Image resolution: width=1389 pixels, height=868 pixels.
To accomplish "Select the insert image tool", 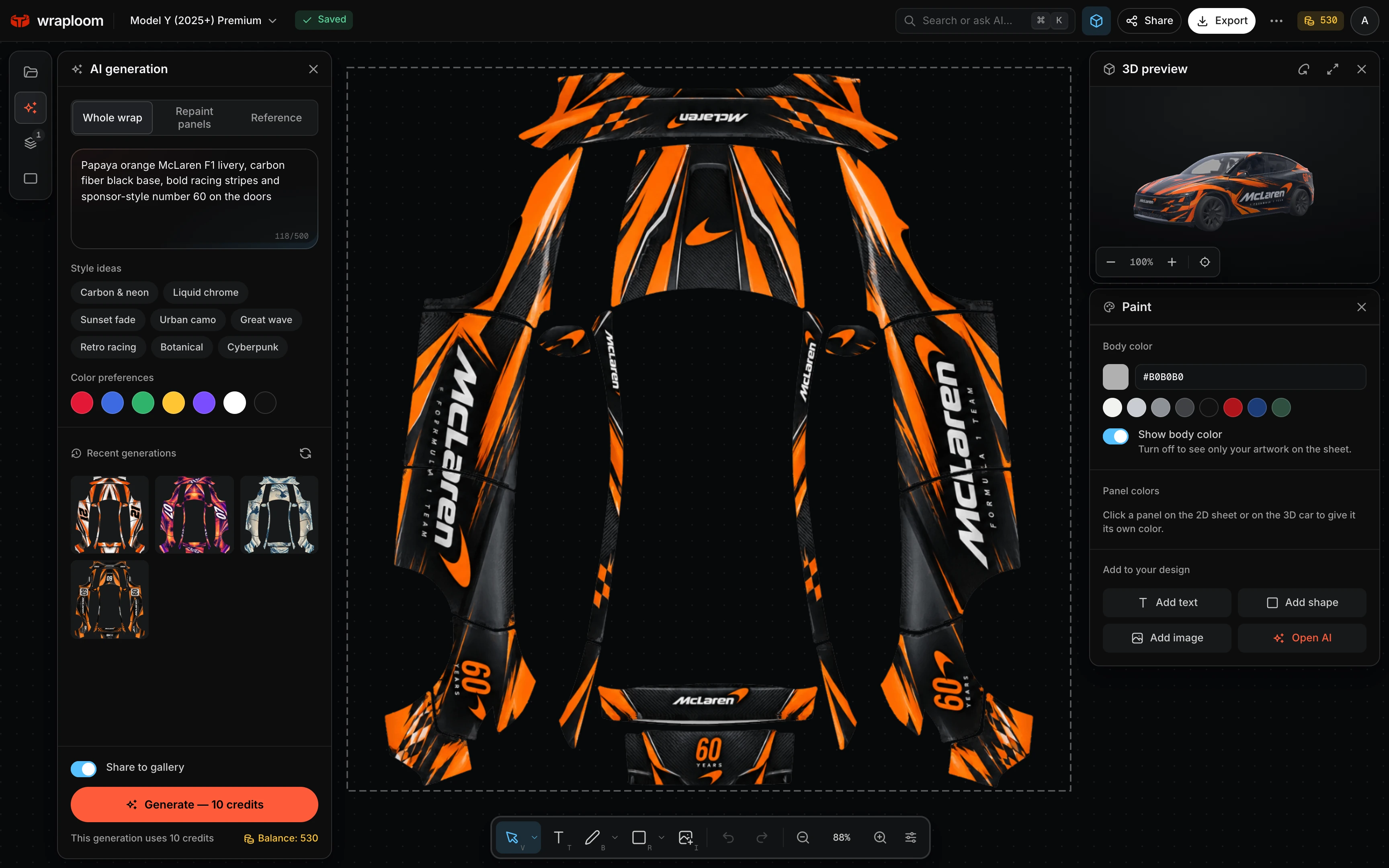I will coord(686,837).
